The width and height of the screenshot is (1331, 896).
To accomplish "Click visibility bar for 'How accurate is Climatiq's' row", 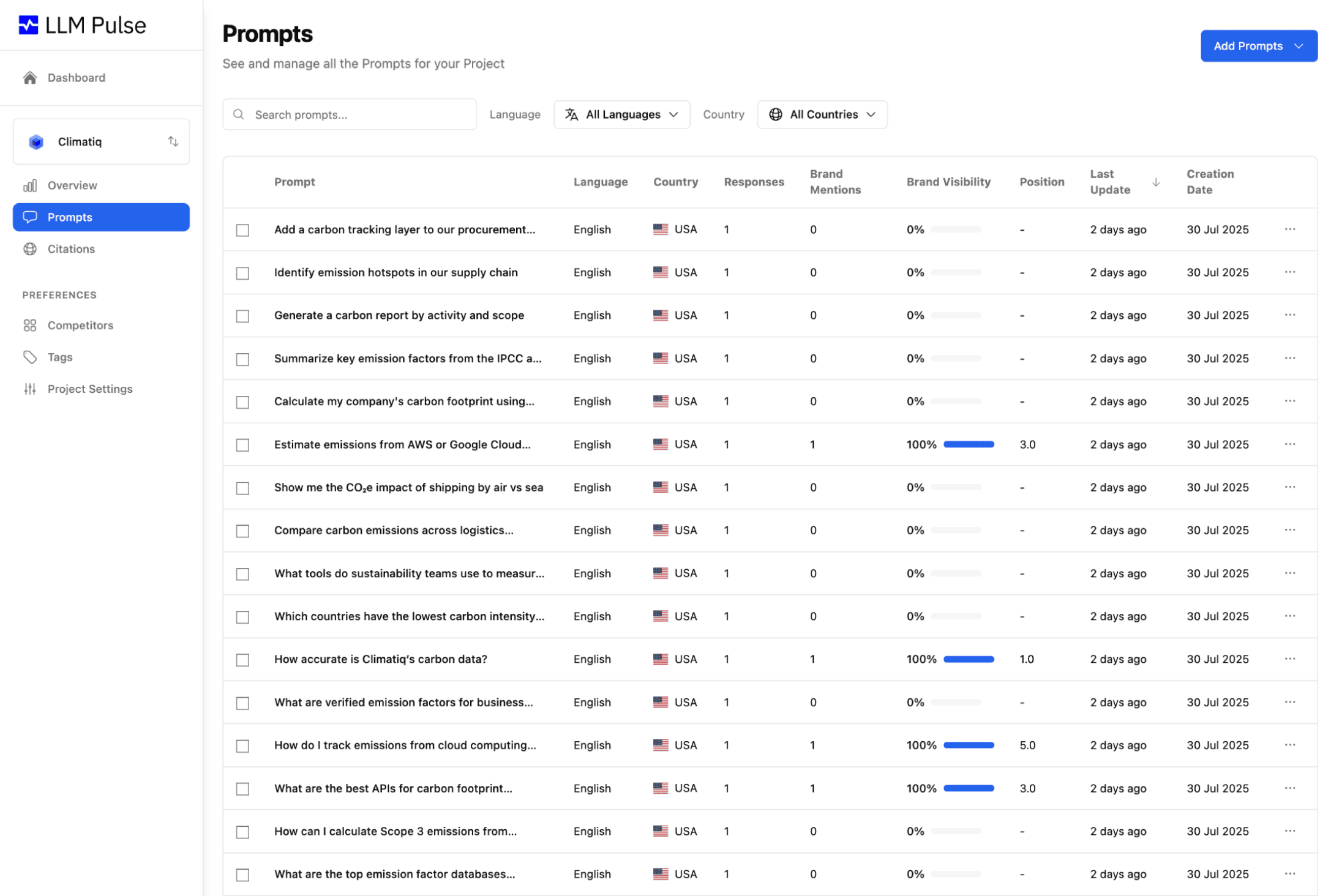I will [x=969, y=659].
